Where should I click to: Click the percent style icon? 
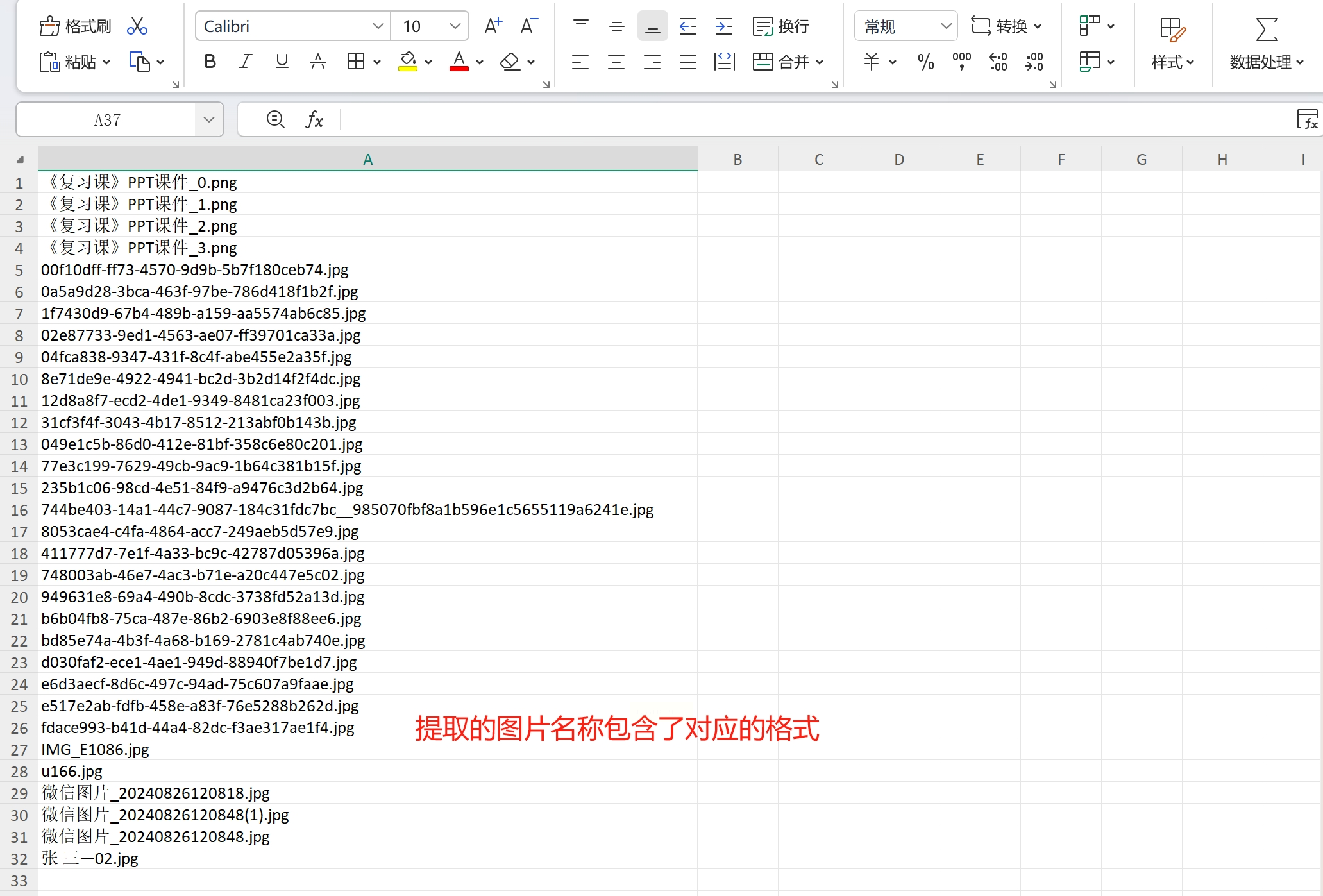(x=925, y=62)
